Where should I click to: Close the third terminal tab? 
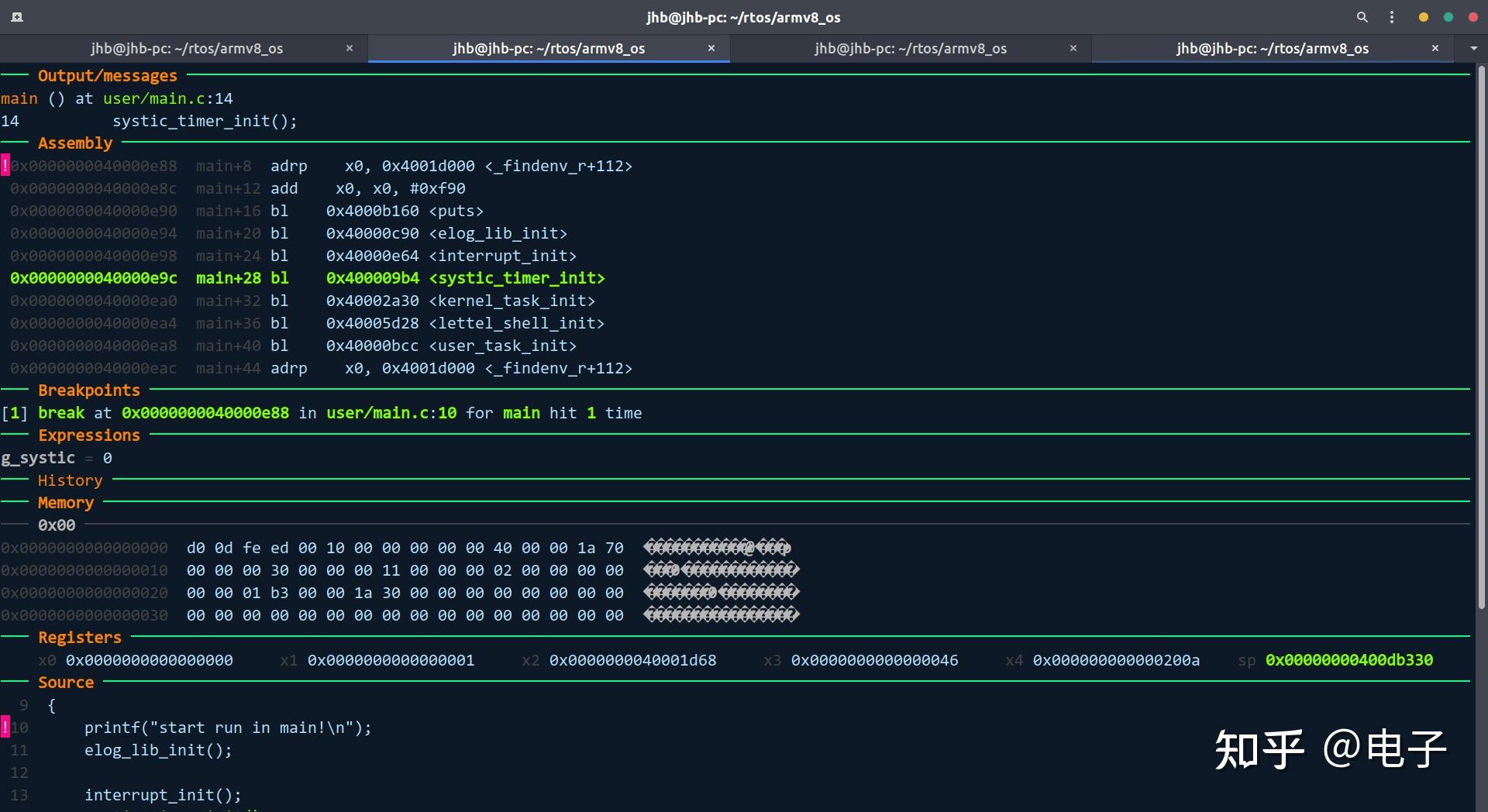(x=1073, y=48)
